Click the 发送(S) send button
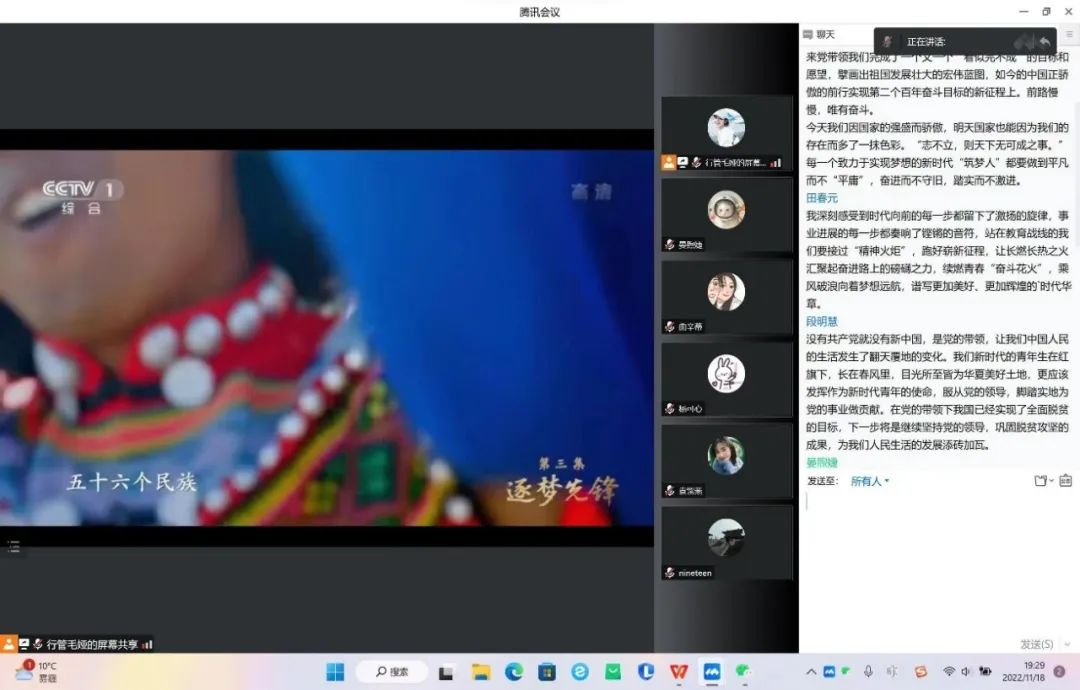The image size is (1080, 690). 1036,645
